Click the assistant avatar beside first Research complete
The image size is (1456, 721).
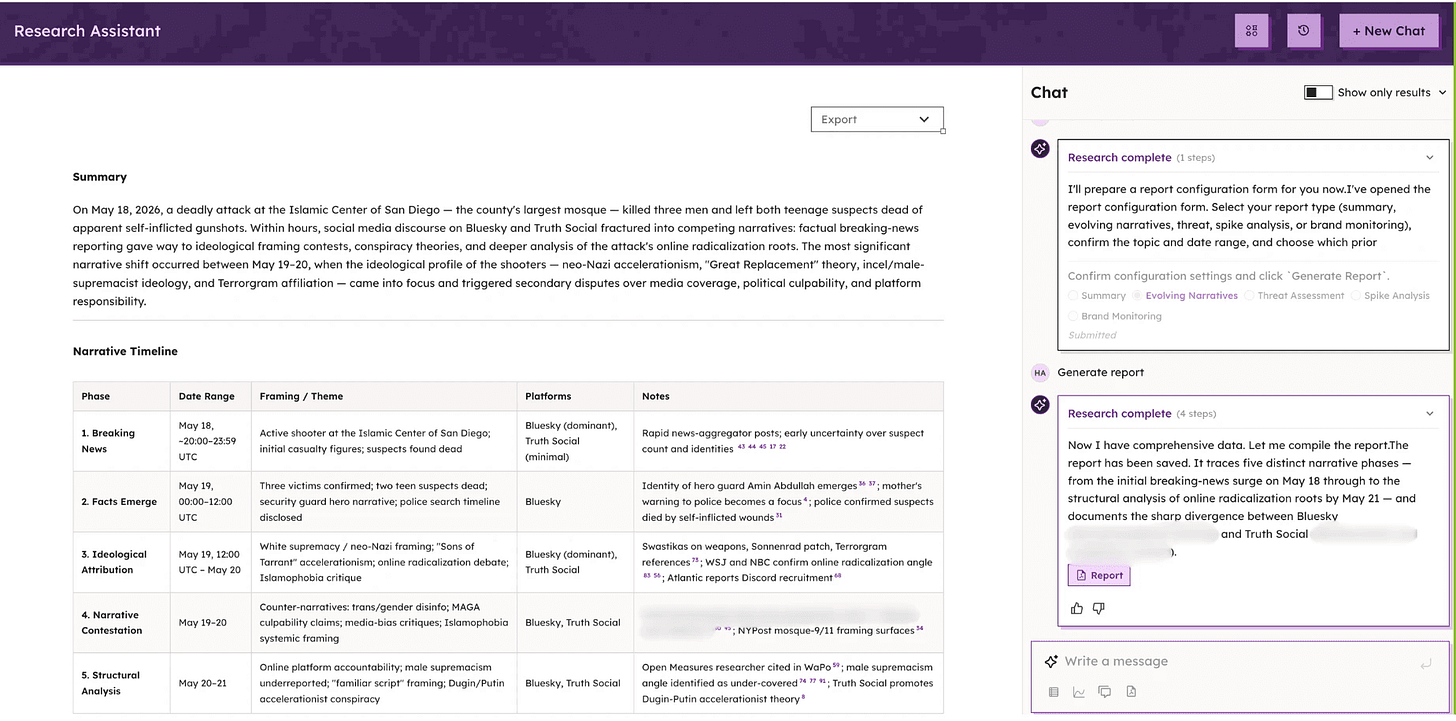click(1040, 149)
